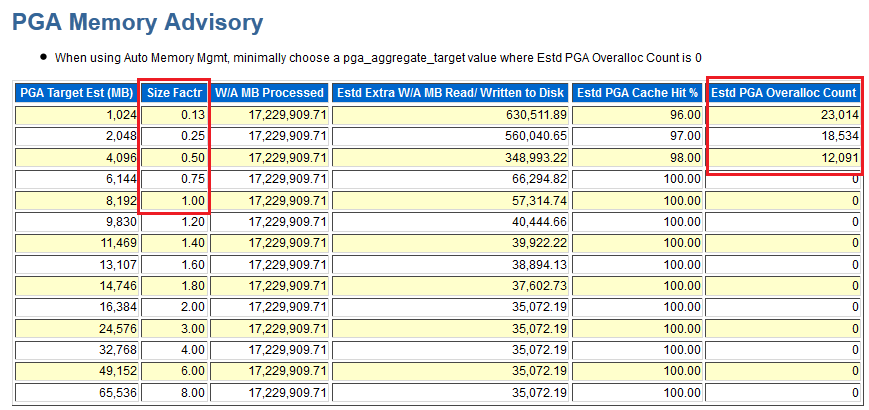The image size is (869, 410).
Task: Click the 96.00 cache hit percentage cell
Action: pos(637,115)
